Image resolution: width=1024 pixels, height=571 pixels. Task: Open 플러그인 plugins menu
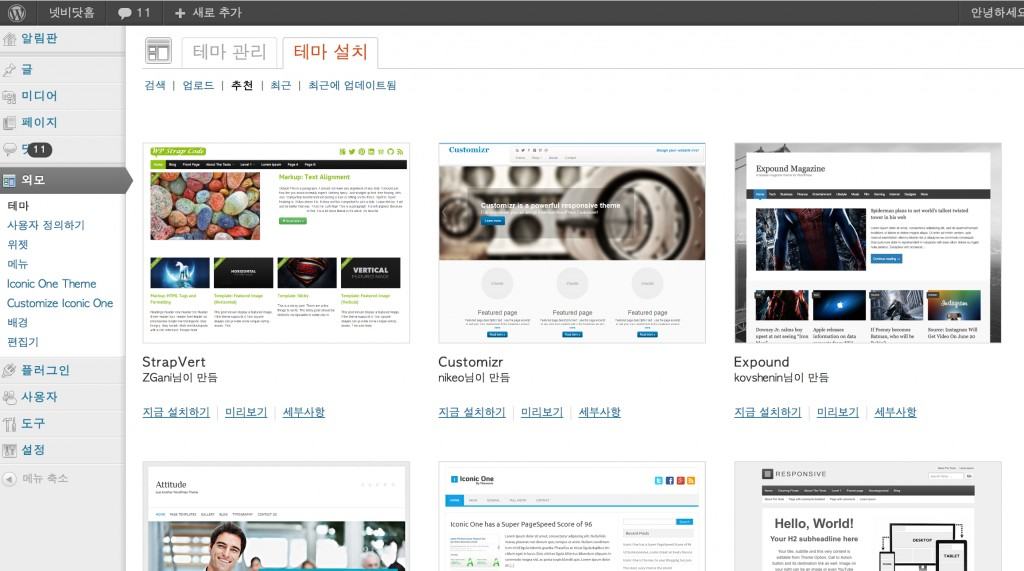click(x=45, y=370)
